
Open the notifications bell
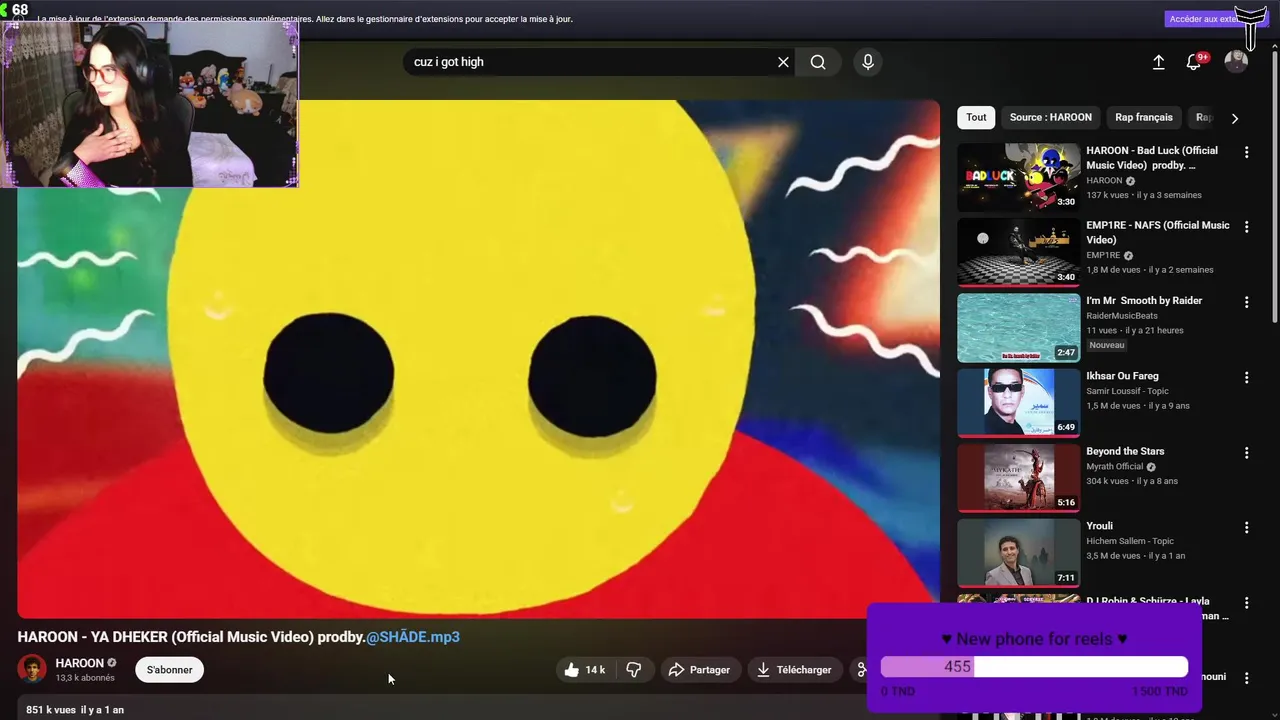1193,62
